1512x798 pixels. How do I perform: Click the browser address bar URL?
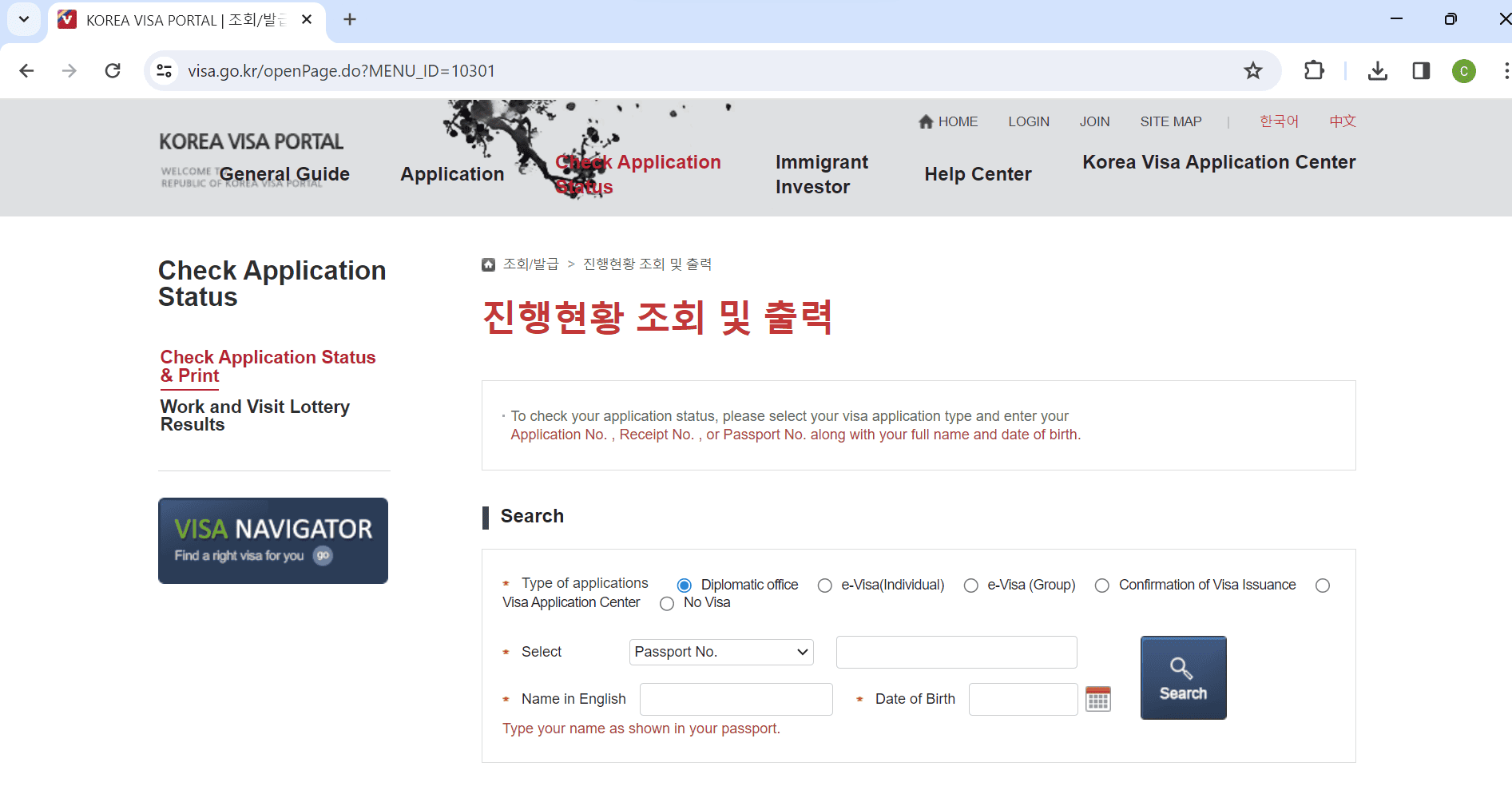pos(341,71)
